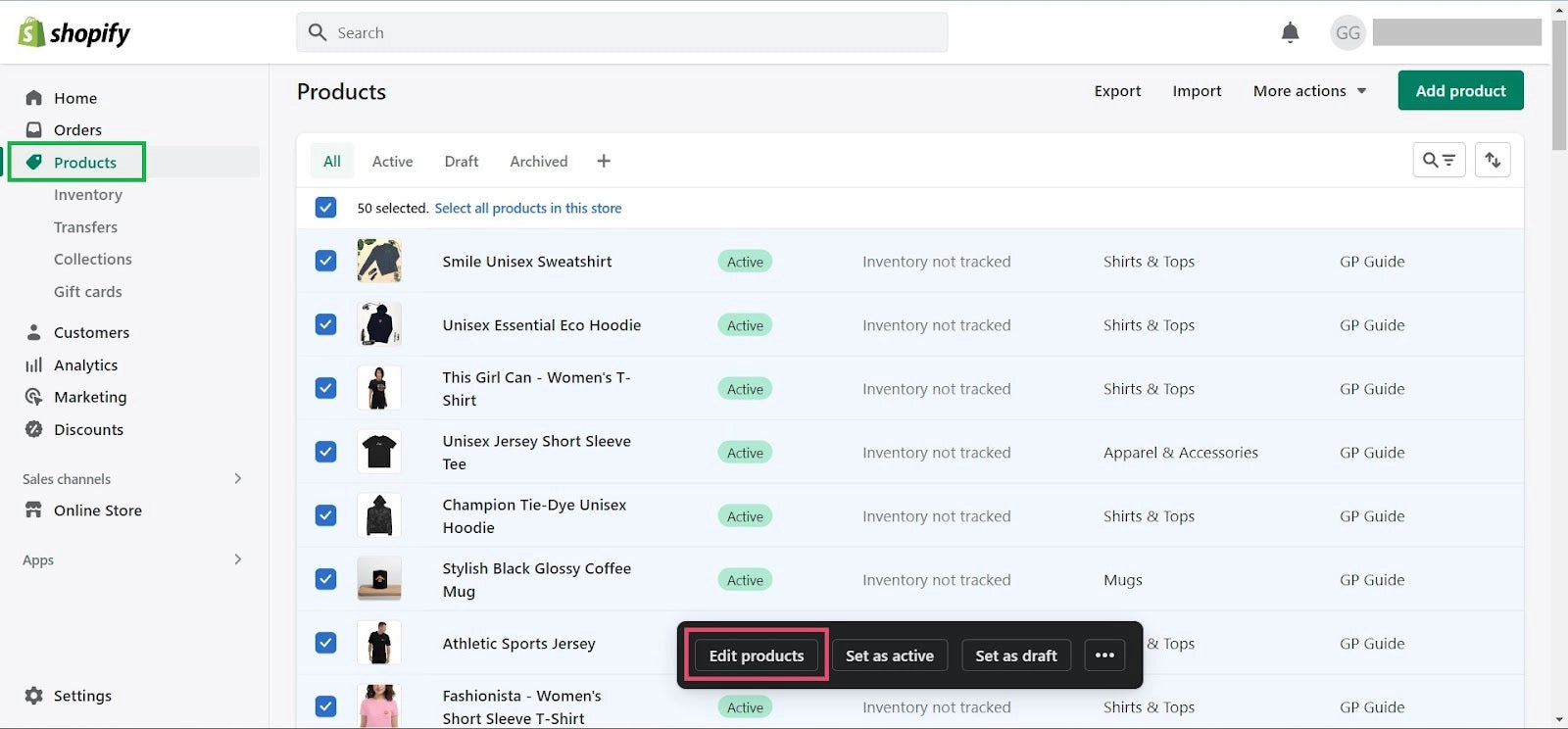Click the Orders inbox icon
The height and width of the screenshot is (729, 1568).
(x=34, y=129)
